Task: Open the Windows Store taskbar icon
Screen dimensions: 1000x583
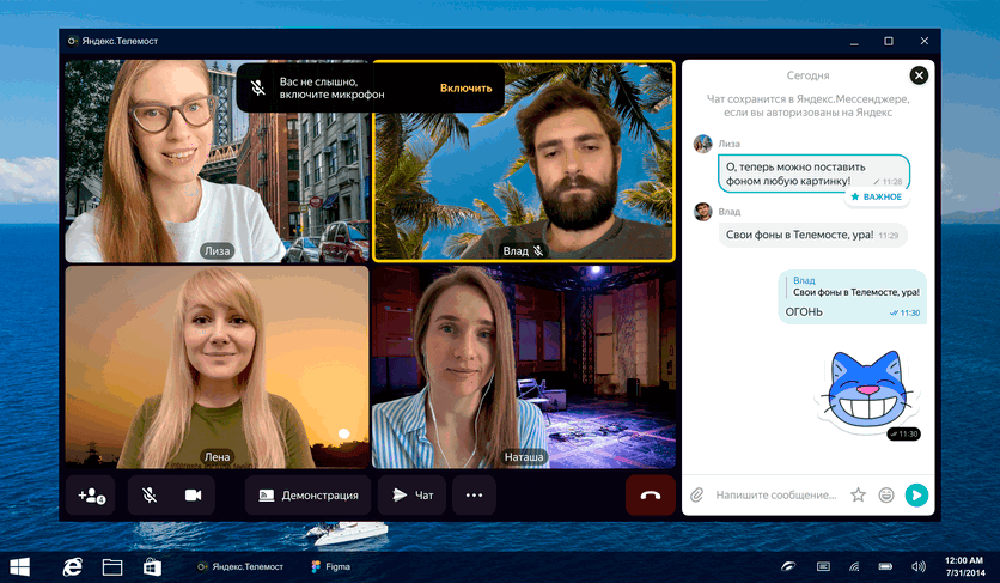Action: coord(152,566)
